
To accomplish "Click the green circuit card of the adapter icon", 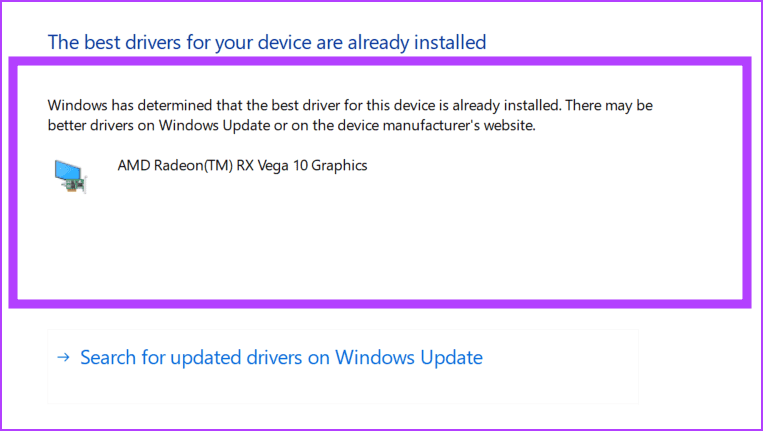I will point(75,185).
